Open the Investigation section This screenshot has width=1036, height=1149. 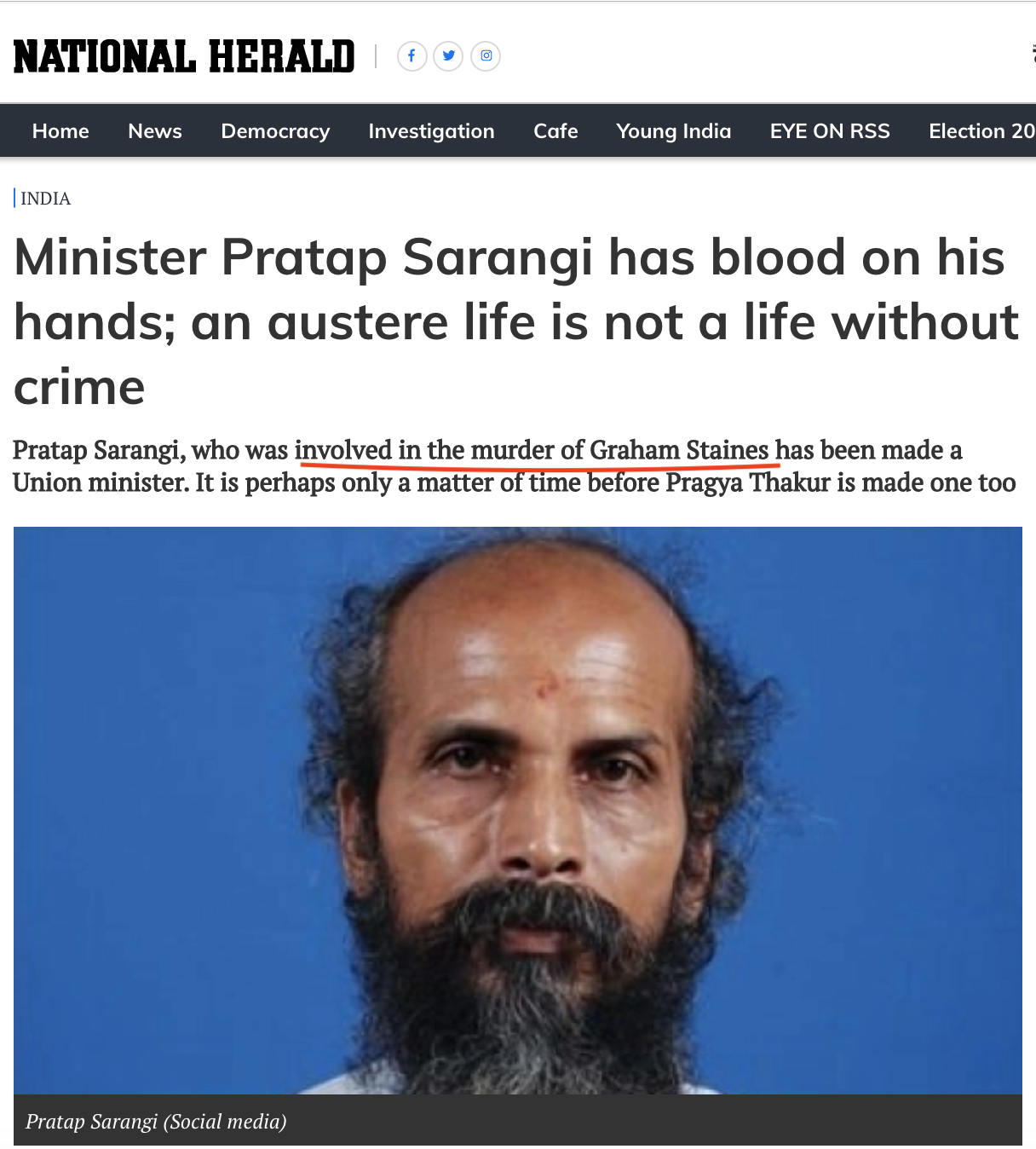point(431,131)
